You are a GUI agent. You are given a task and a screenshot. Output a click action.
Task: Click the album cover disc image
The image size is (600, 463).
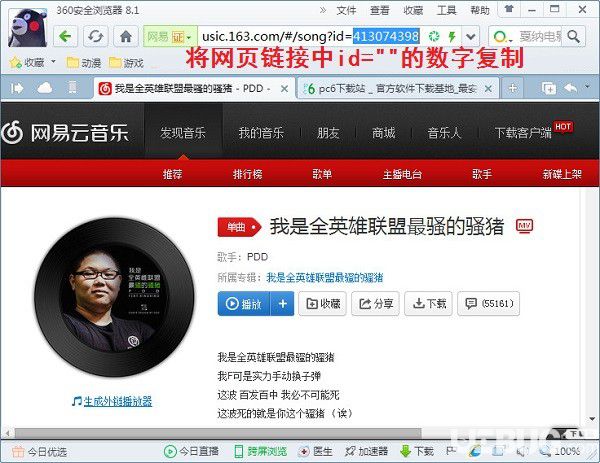point(114,297)
